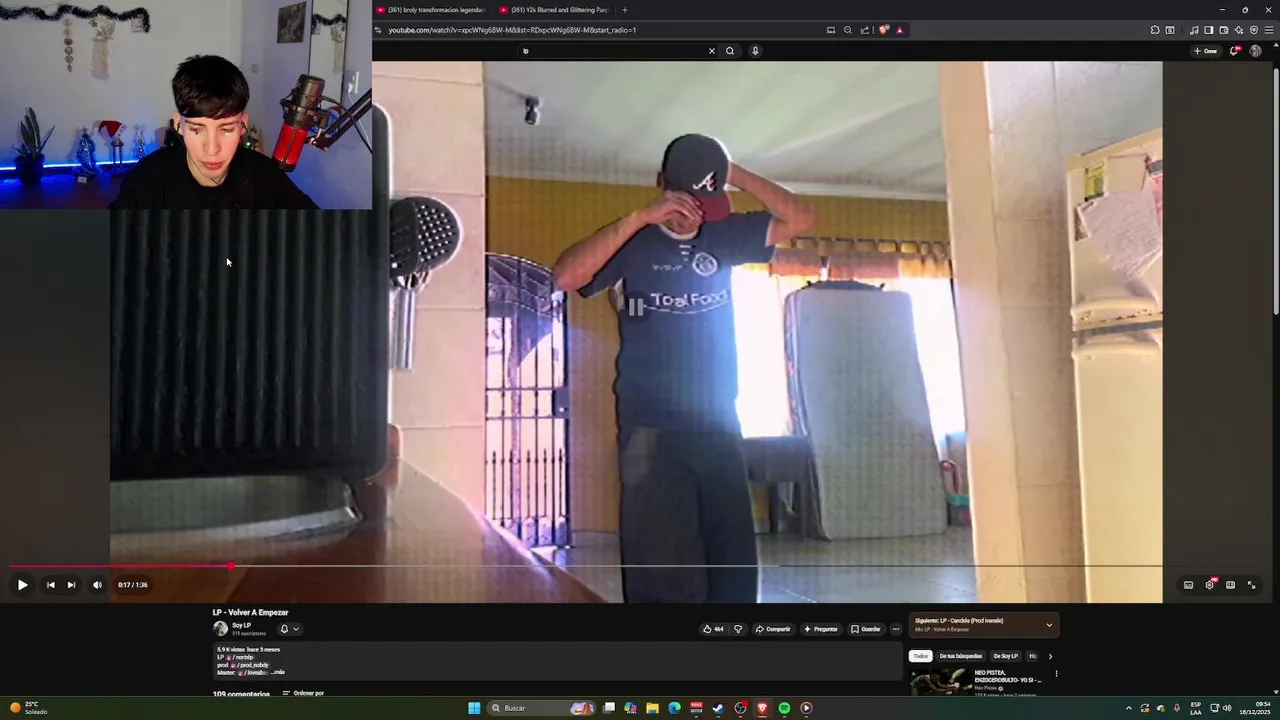Toggle subtitles on the video player
Screen dimensions: 1280x720
(x=1188, y=585)
